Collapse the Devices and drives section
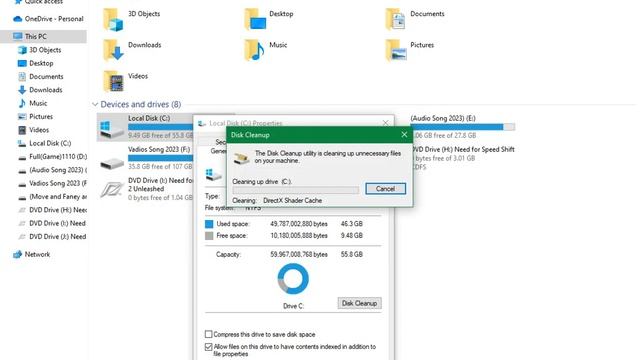Viewport: 640px width, 360px height. pos(95,104)
